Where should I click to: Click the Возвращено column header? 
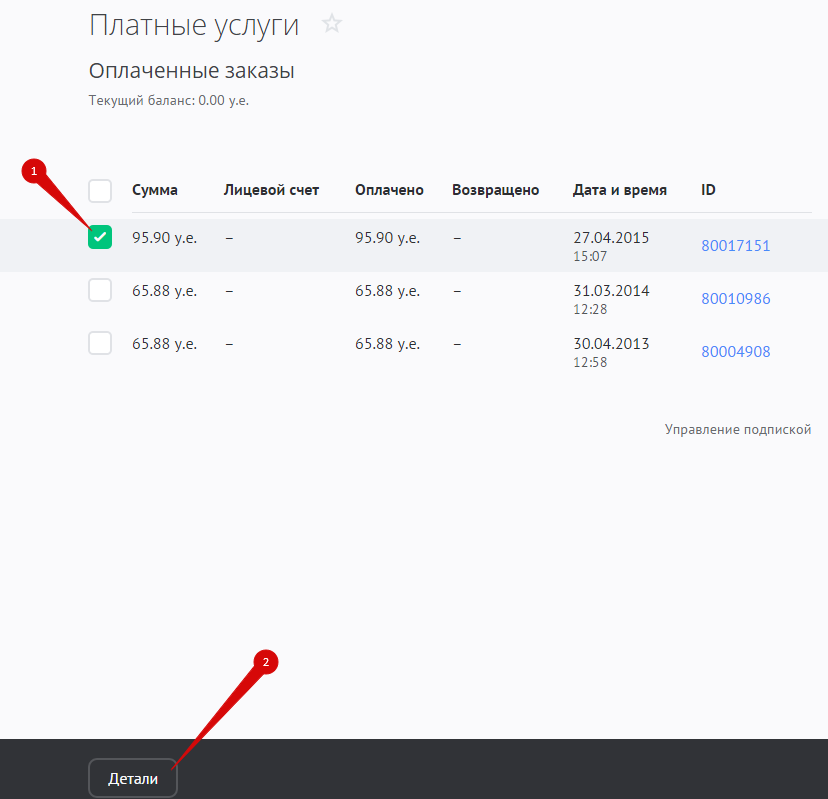[x=495, y=190]
